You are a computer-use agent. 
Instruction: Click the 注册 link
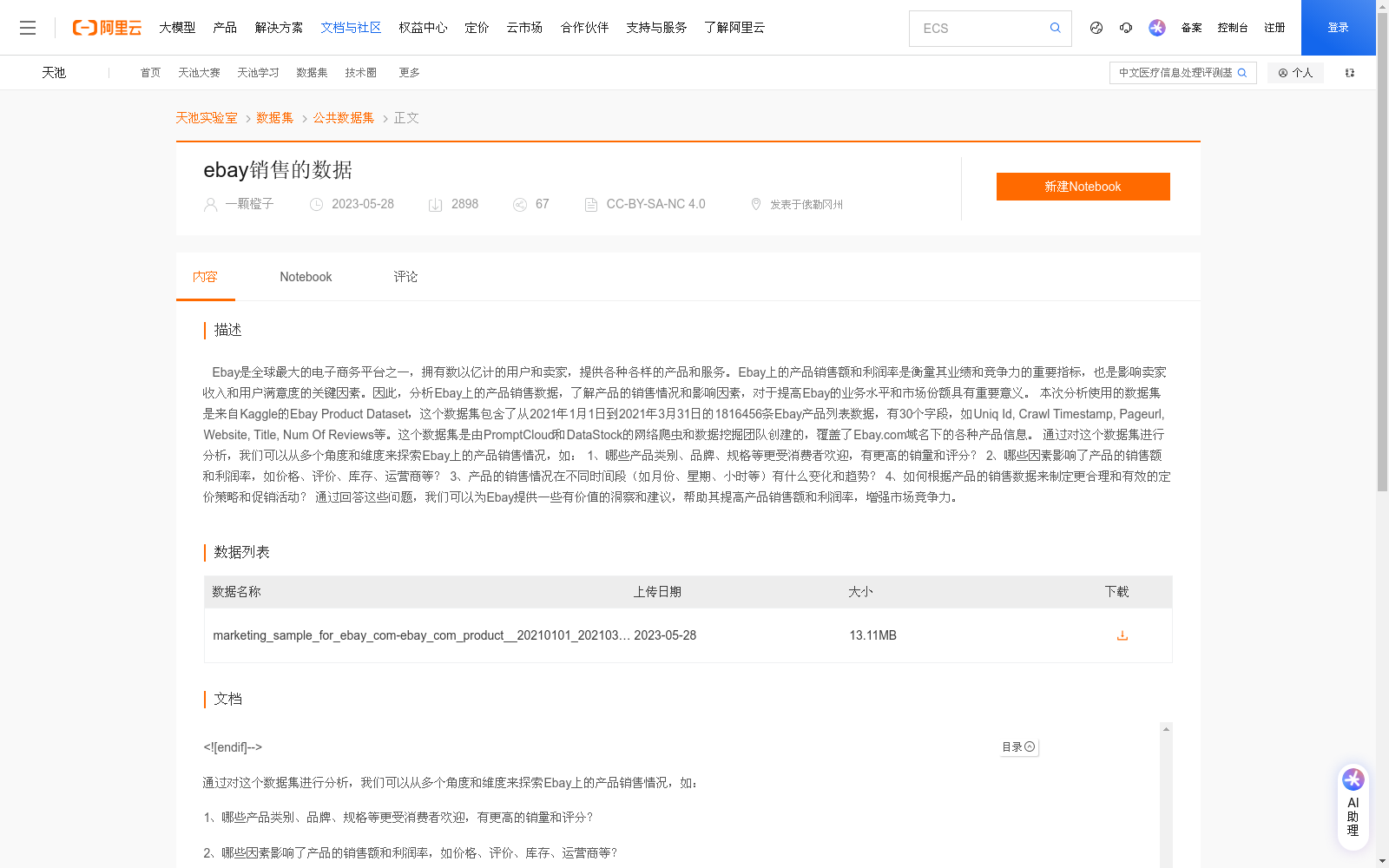tap(1274, 28)
